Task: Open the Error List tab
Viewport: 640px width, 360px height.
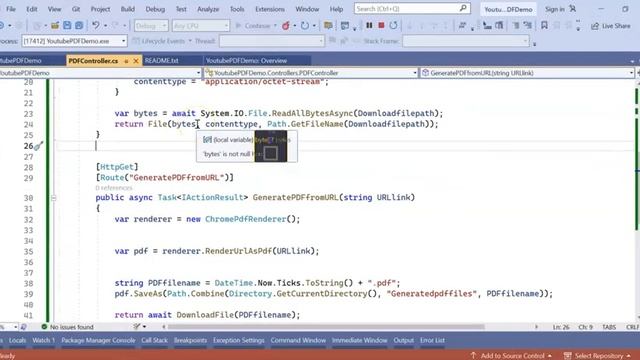Action: pyautogui.click(x=432, y=340)
